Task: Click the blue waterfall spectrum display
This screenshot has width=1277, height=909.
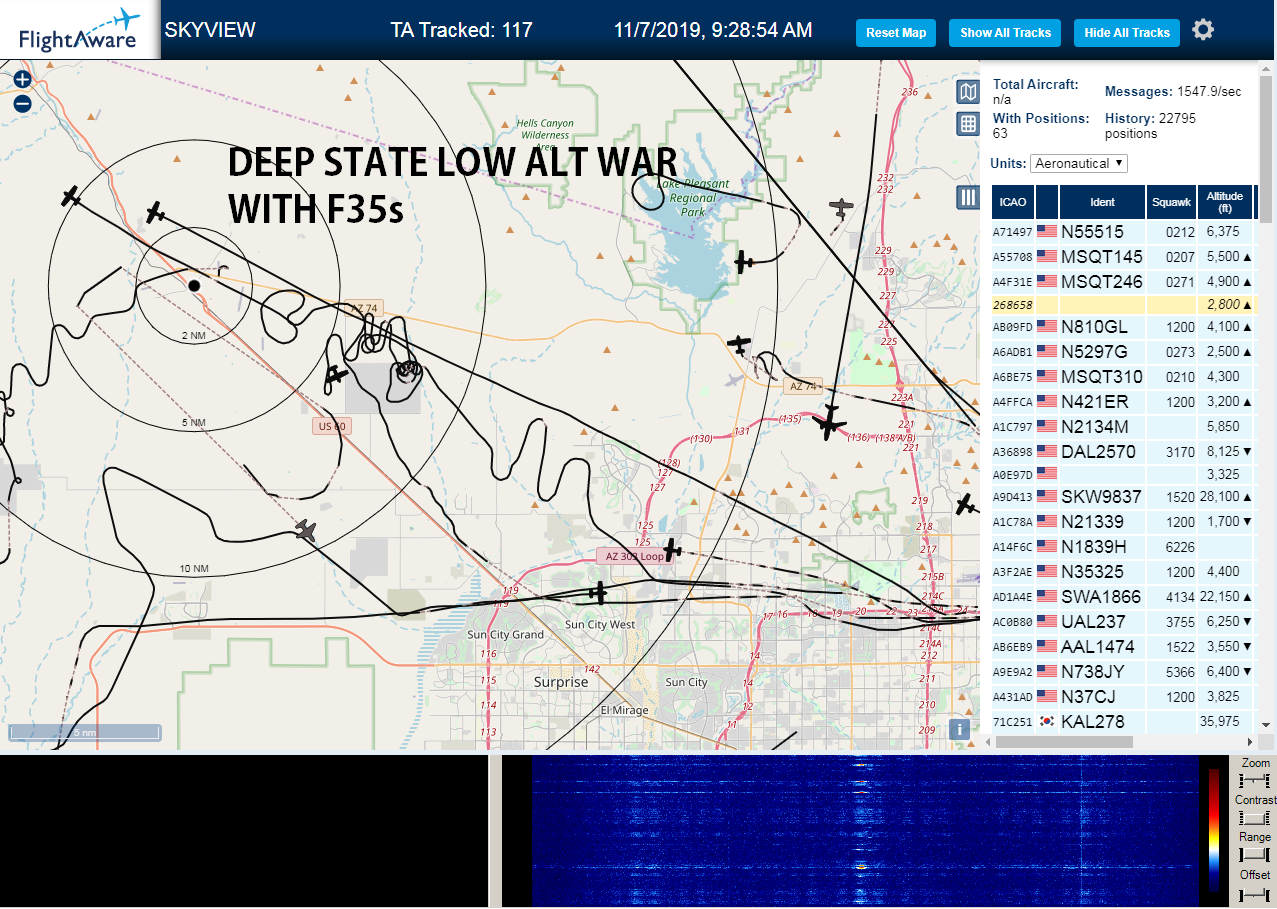Action: [x=865, y=831]
